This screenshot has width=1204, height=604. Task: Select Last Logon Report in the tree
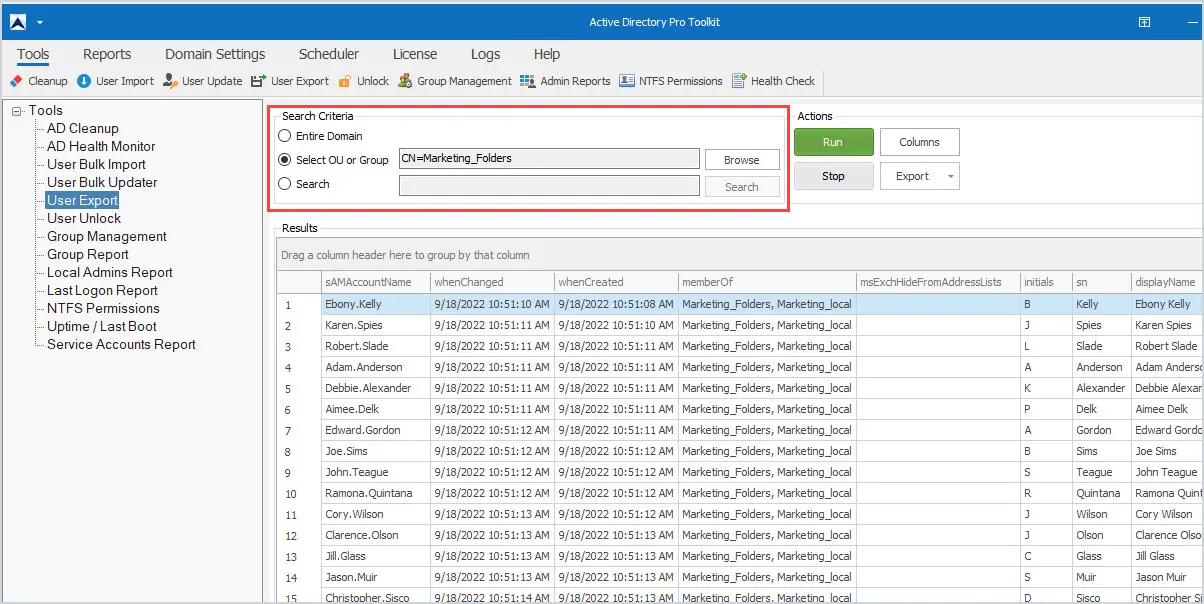(102, 291)
